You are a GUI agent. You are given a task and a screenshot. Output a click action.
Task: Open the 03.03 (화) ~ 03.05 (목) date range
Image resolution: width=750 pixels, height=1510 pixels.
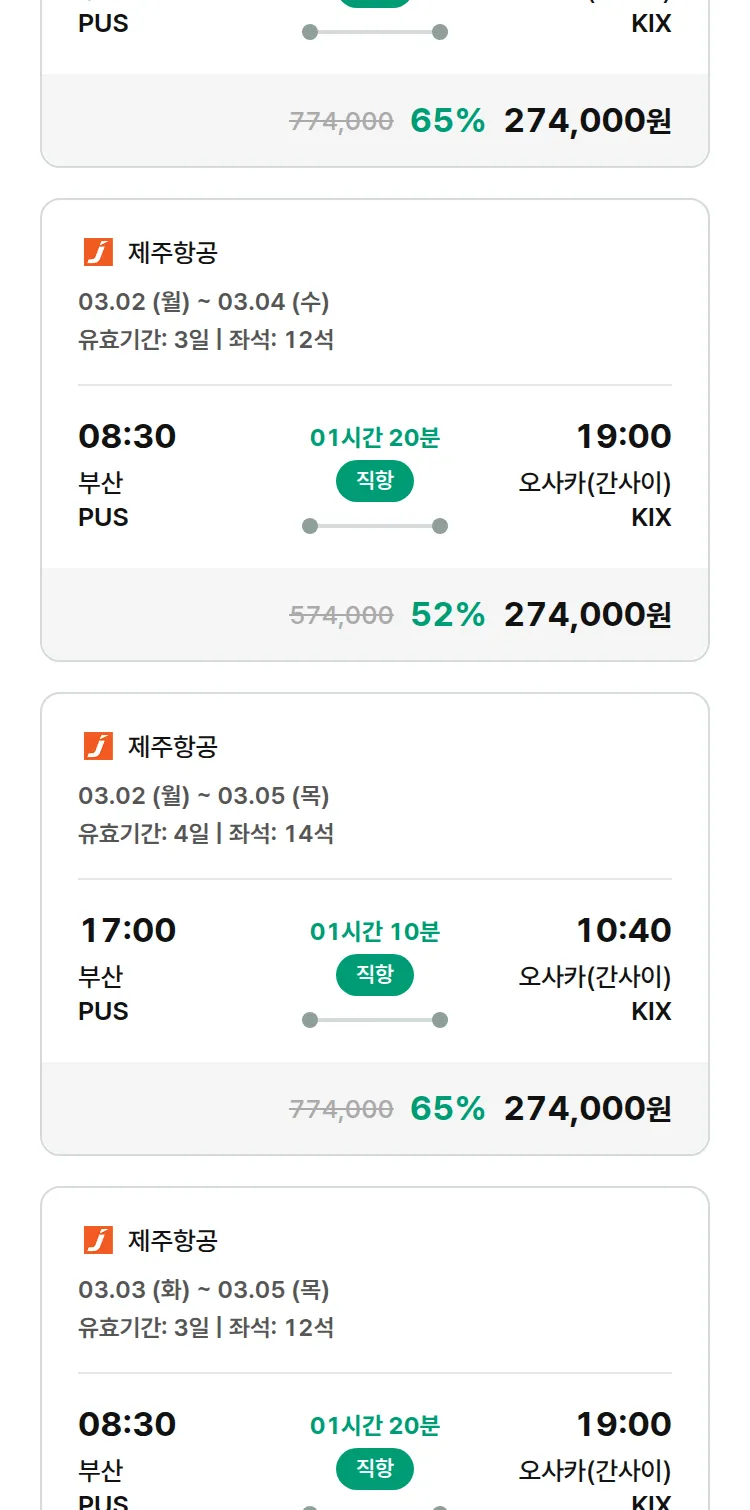[203, 1290]
